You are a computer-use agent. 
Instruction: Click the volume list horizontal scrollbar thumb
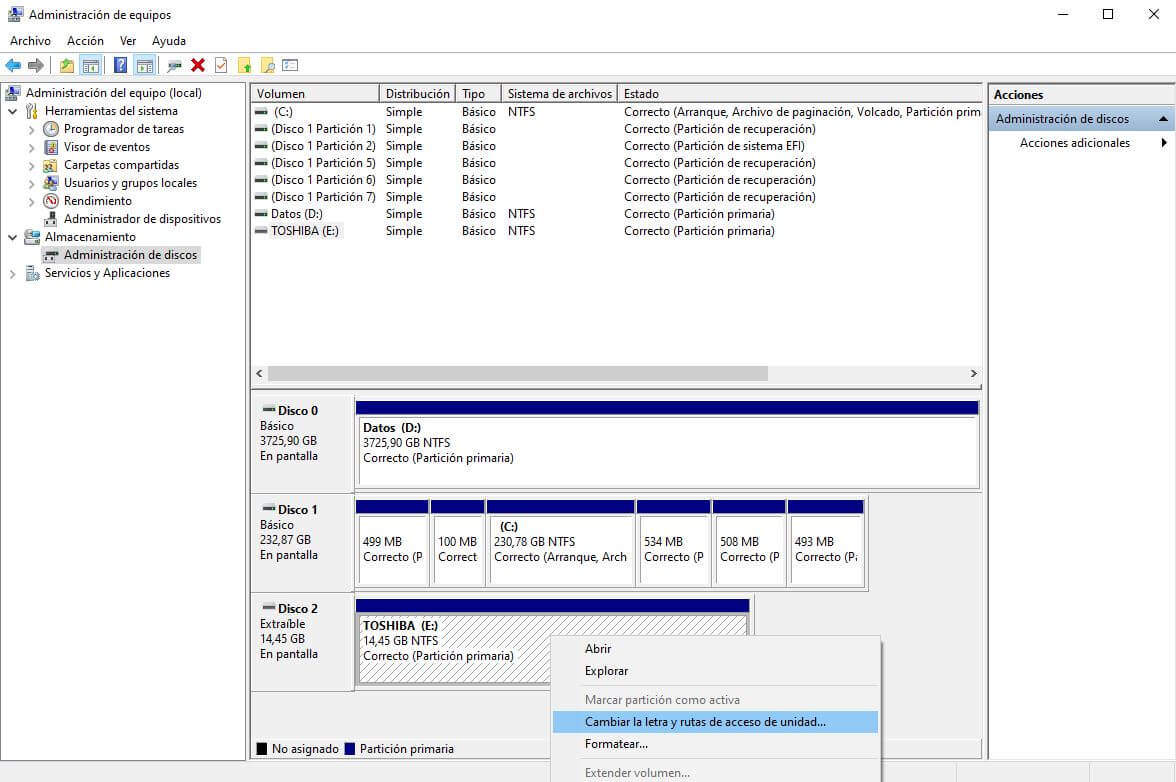click(518, 373)
